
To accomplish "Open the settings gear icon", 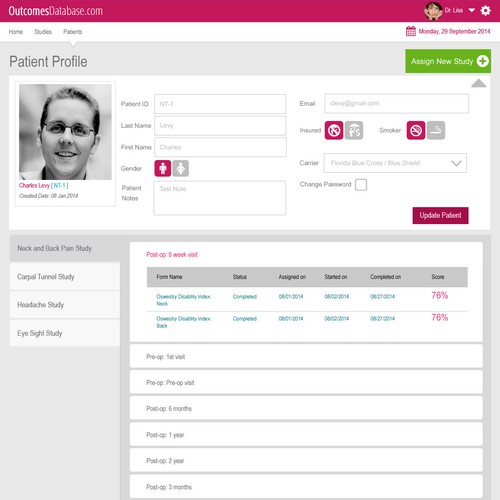I will [x=485, y=11].
